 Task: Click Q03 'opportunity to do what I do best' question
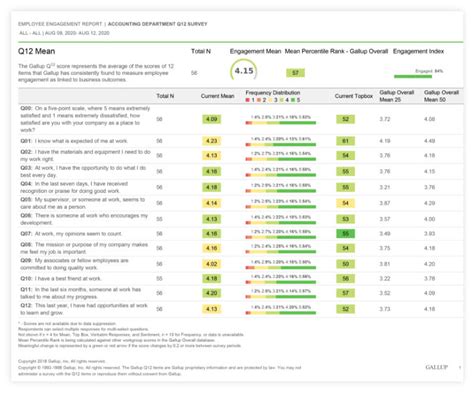pos(83,171)
